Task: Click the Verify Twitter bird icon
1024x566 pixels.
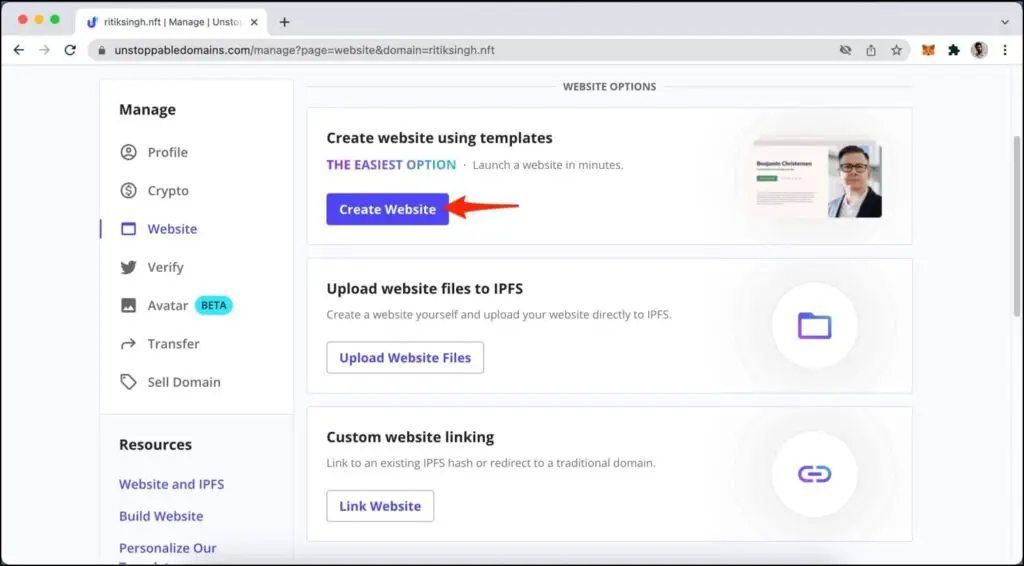Action: pos(129,267)
